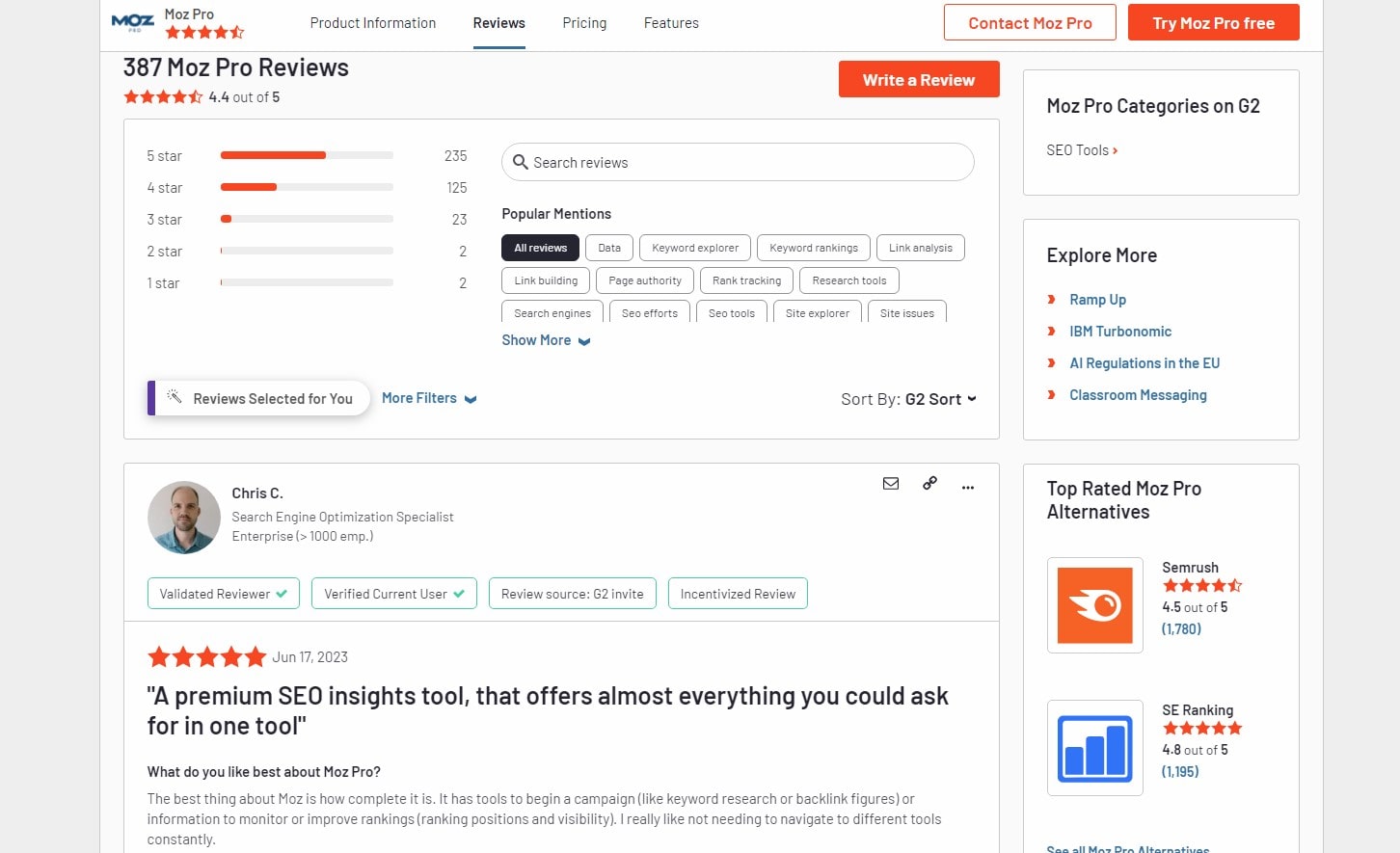The image size is (1400, 853).
Task: Click the Validated Reviewer badge
Action: pos(224,594)
